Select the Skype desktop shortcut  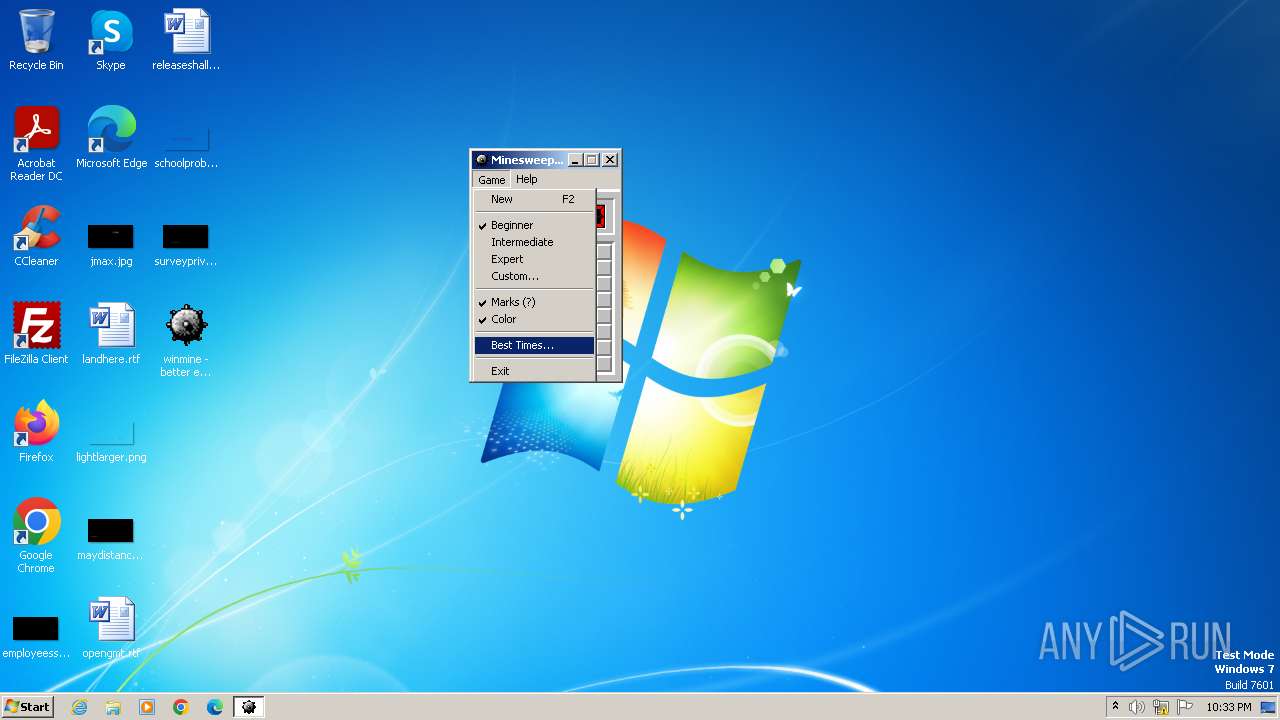[111, 40]
